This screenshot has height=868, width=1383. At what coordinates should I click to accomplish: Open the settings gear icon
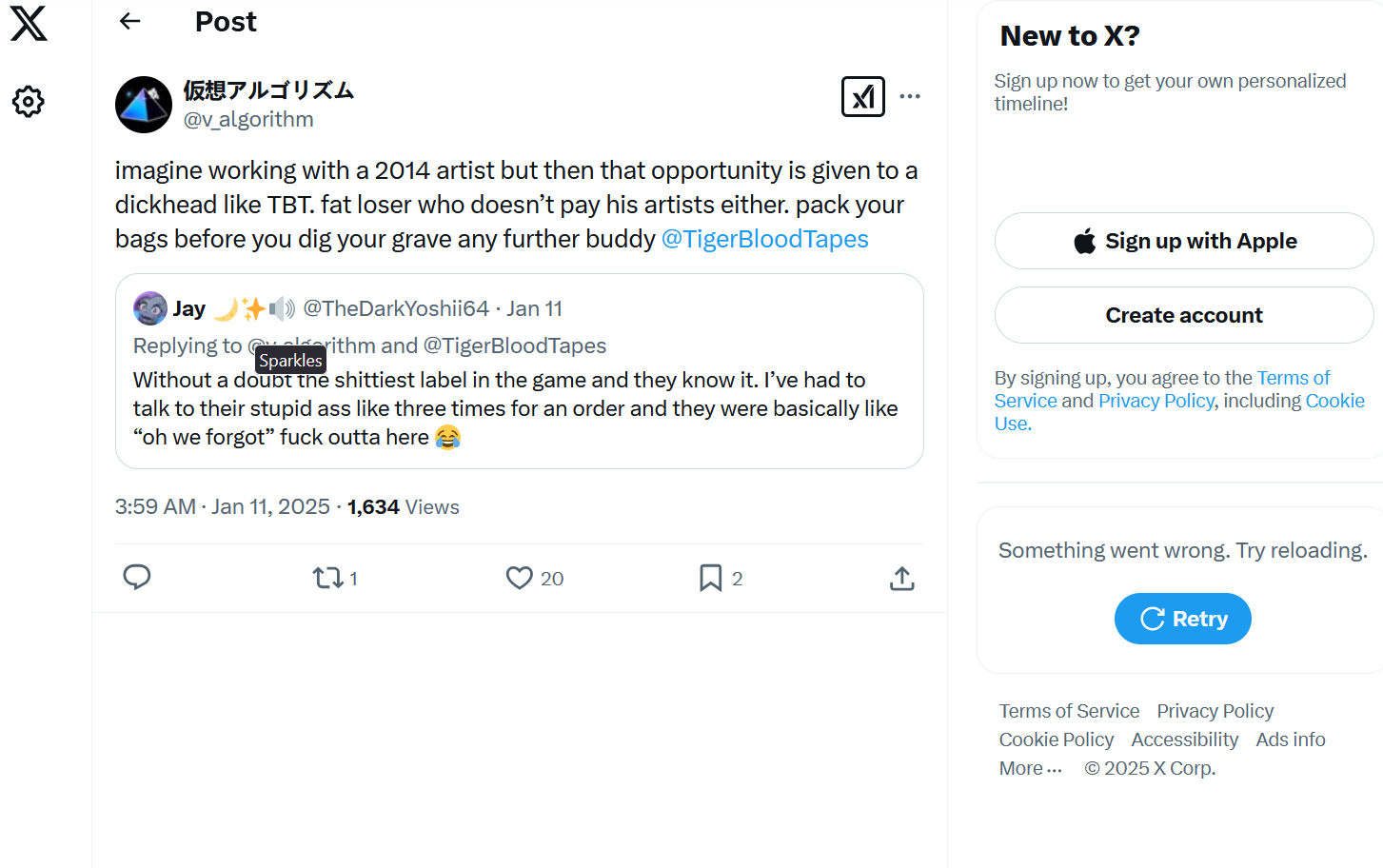(x=29, y=101)
